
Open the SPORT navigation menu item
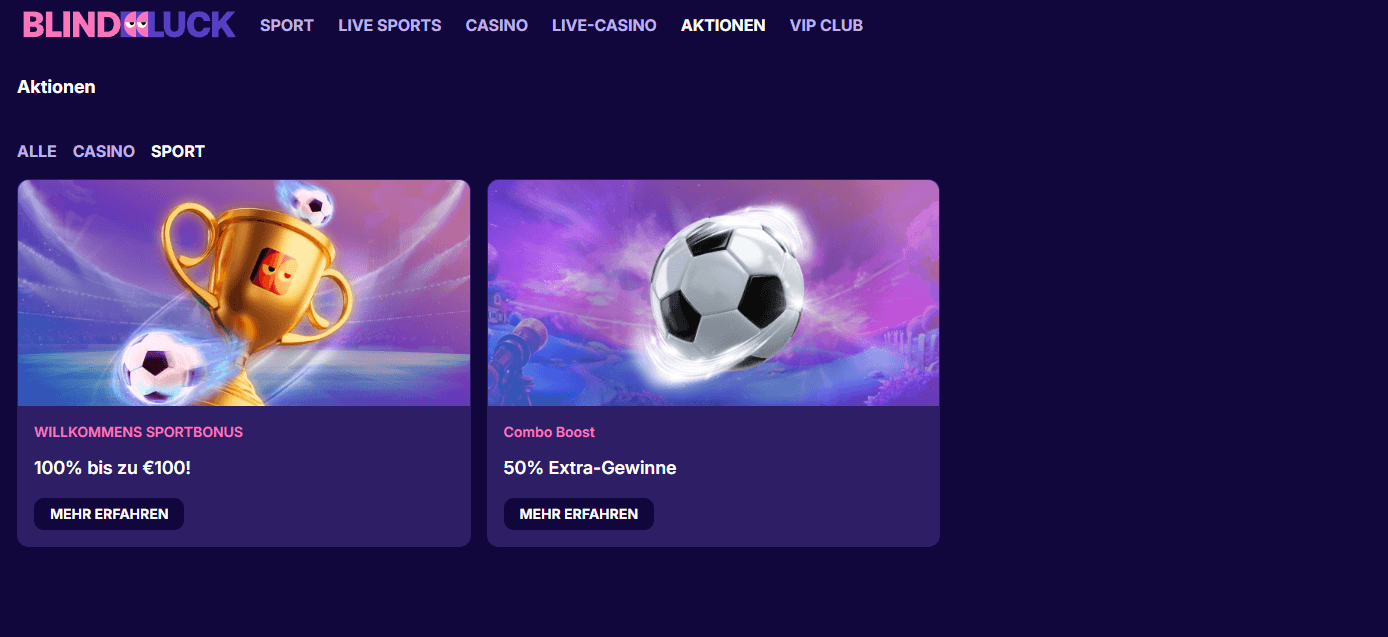tap(287, 25)
